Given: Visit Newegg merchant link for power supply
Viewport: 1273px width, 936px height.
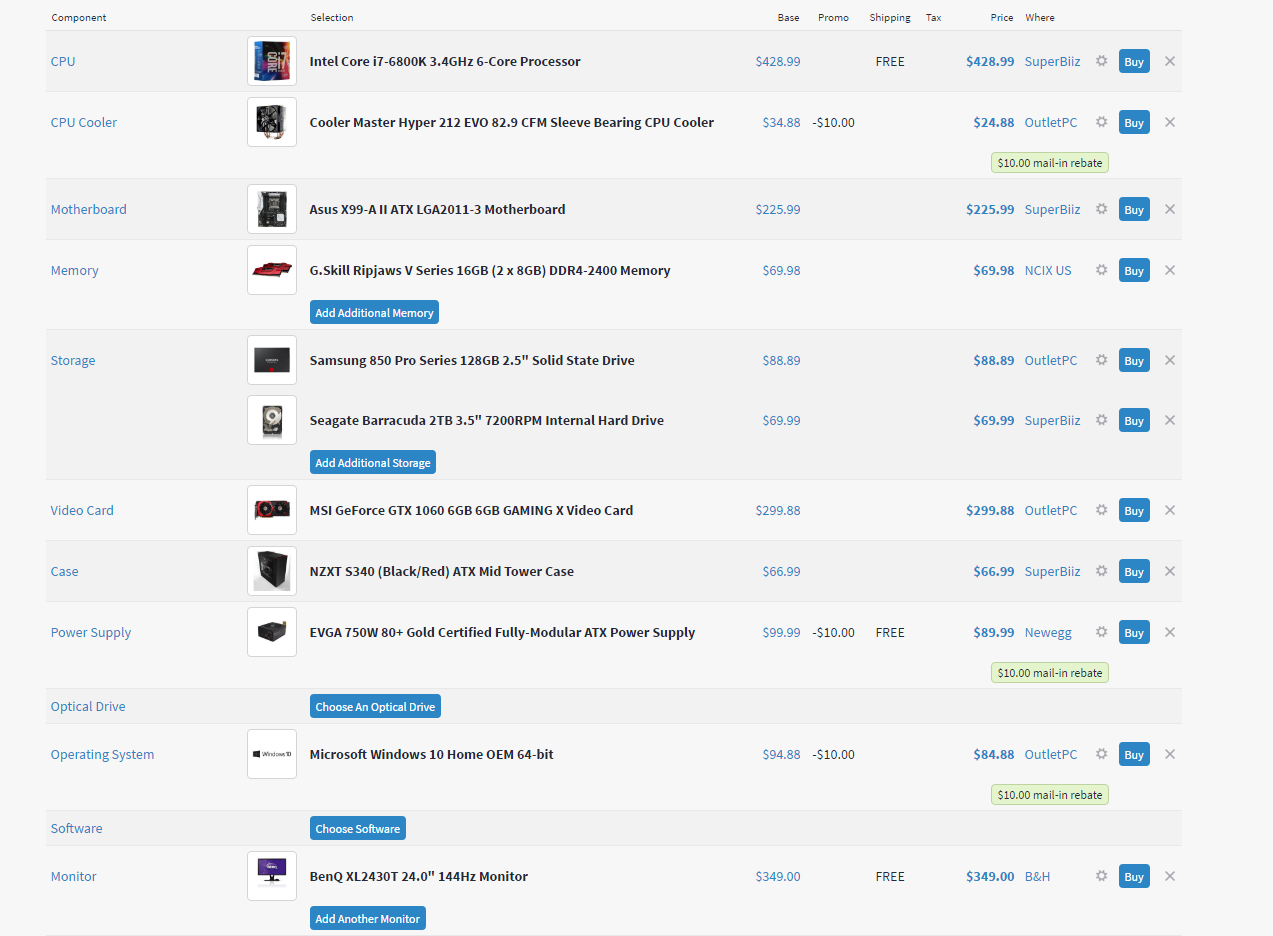Looking at the screenshot, I should (x=1048, y=632).
